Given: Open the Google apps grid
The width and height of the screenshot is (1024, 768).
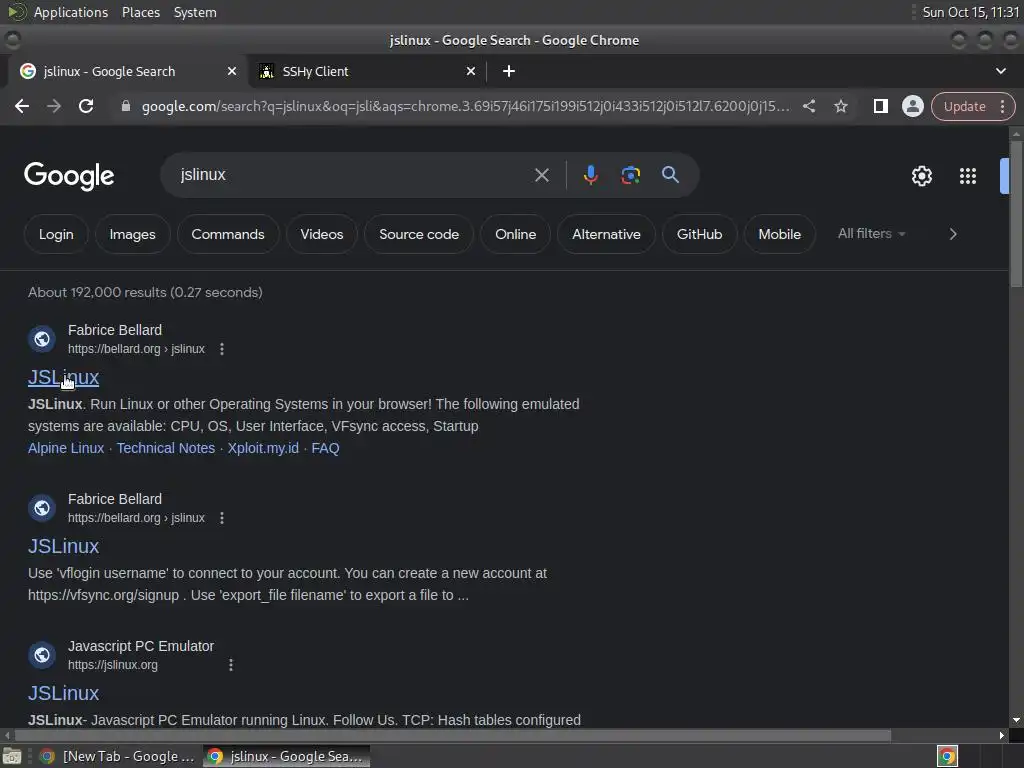Looking at the screenshot, I should [x=968, y=176].
